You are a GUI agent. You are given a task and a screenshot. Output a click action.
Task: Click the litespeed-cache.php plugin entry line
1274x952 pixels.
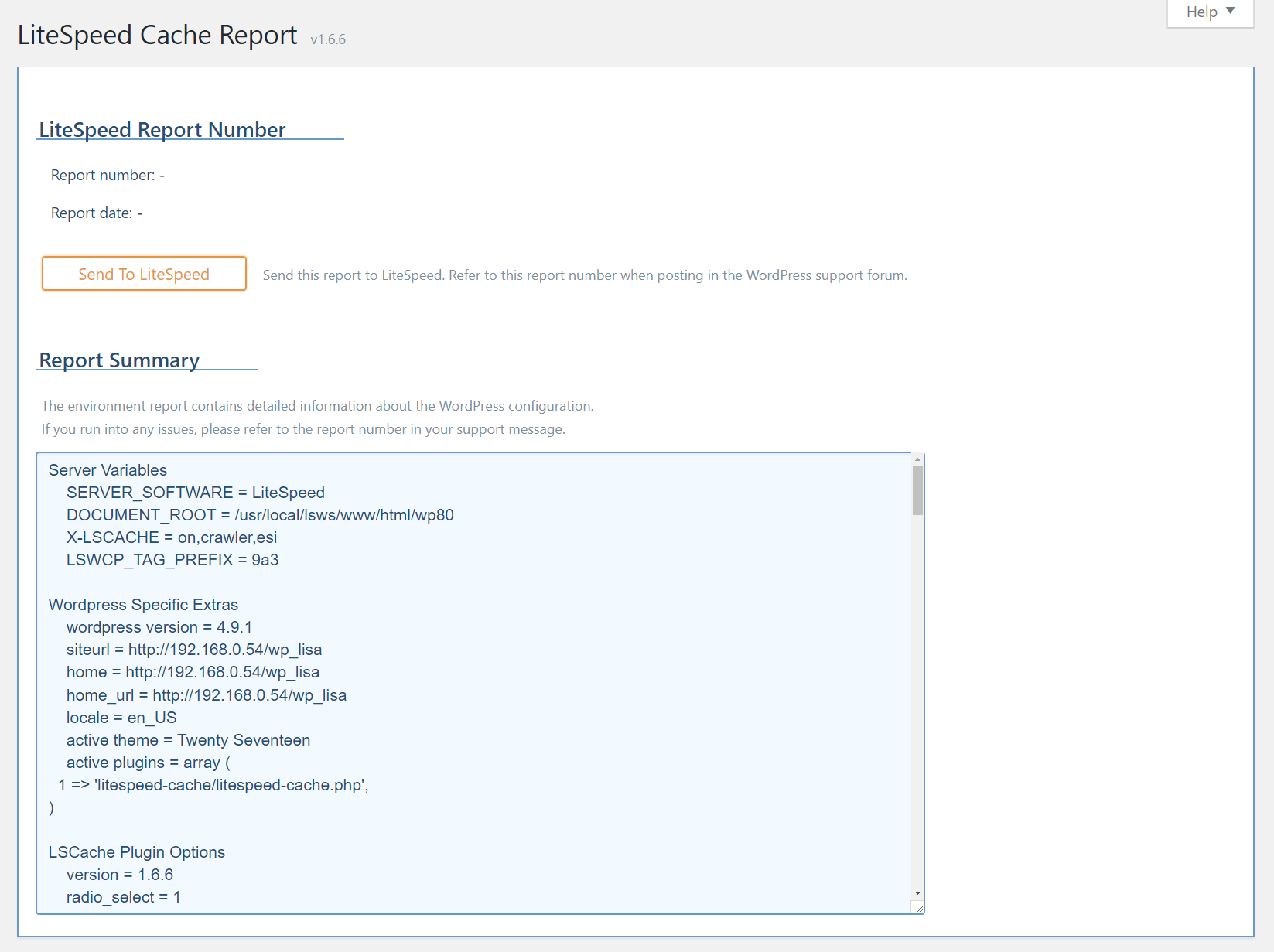[x=213, y=785]
